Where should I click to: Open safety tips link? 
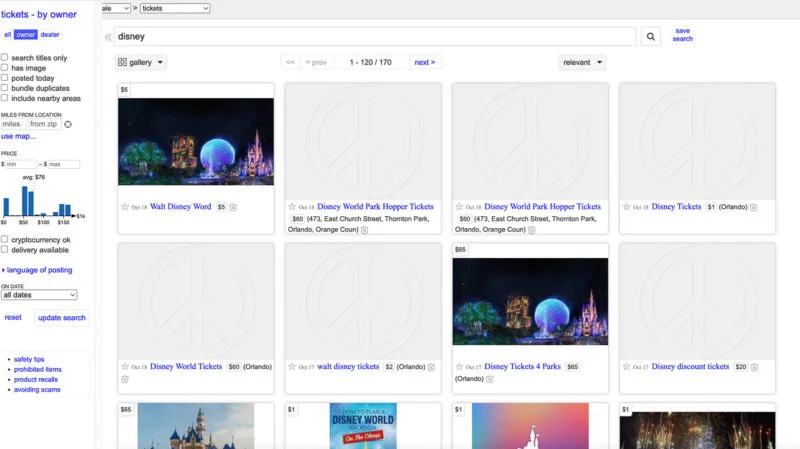coord(29,359)
